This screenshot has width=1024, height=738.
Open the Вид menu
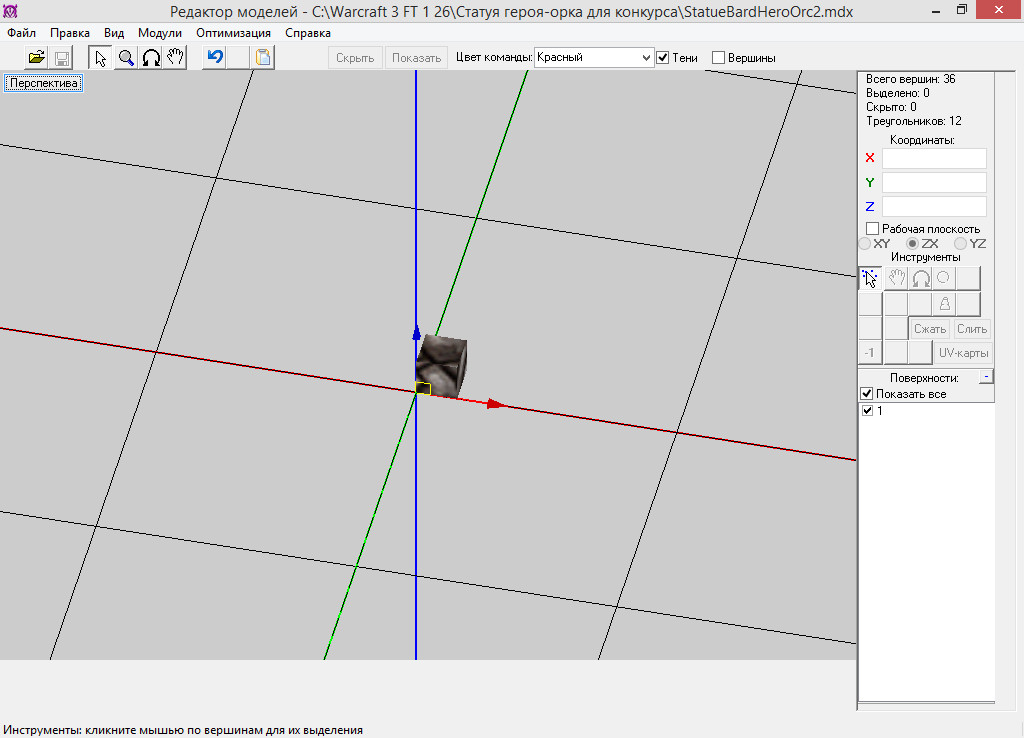pos(114,33)
